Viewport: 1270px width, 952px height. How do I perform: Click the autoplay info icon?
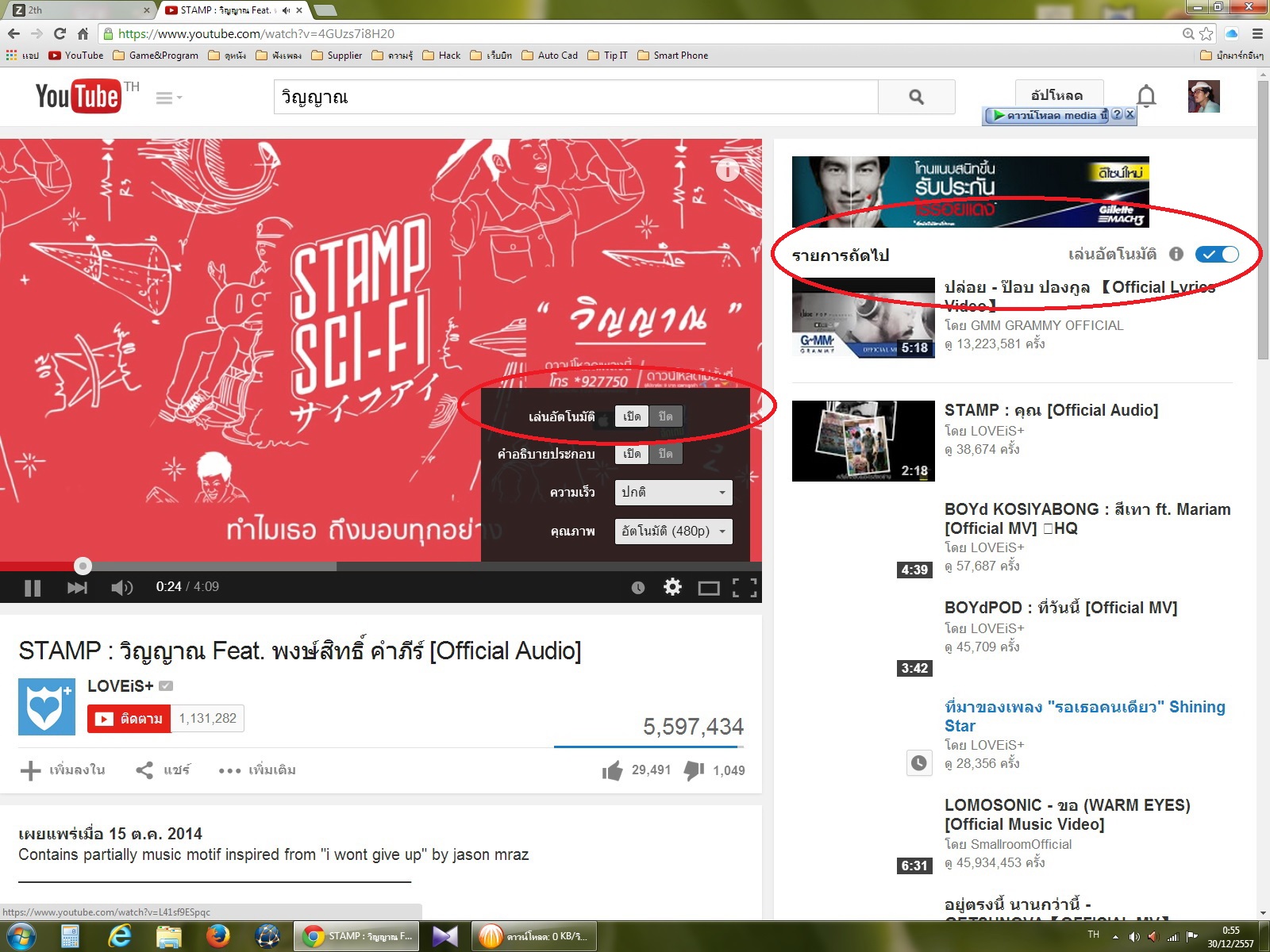(1176, 254)
